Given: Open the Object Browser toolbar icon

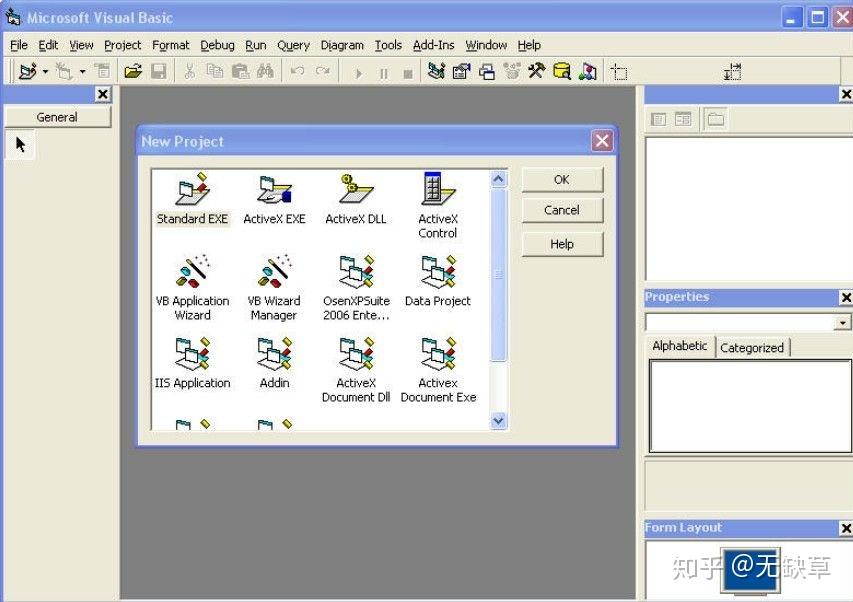Looking at the screenshot, I should pyautogui.click(x=511, y=71).
